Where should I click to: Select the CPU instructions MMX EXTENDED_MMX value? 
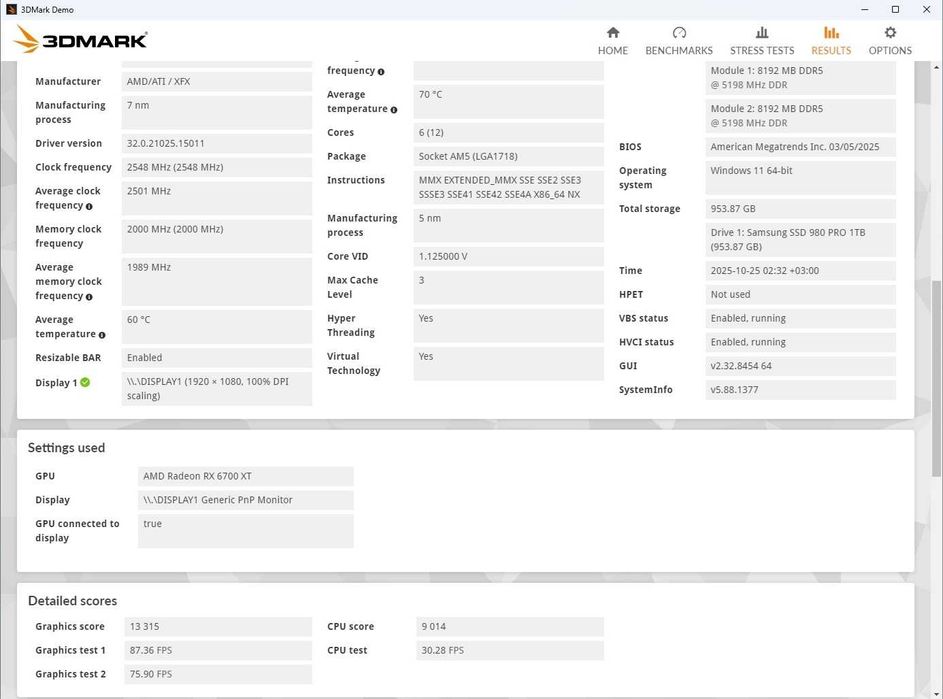point(508,187)
